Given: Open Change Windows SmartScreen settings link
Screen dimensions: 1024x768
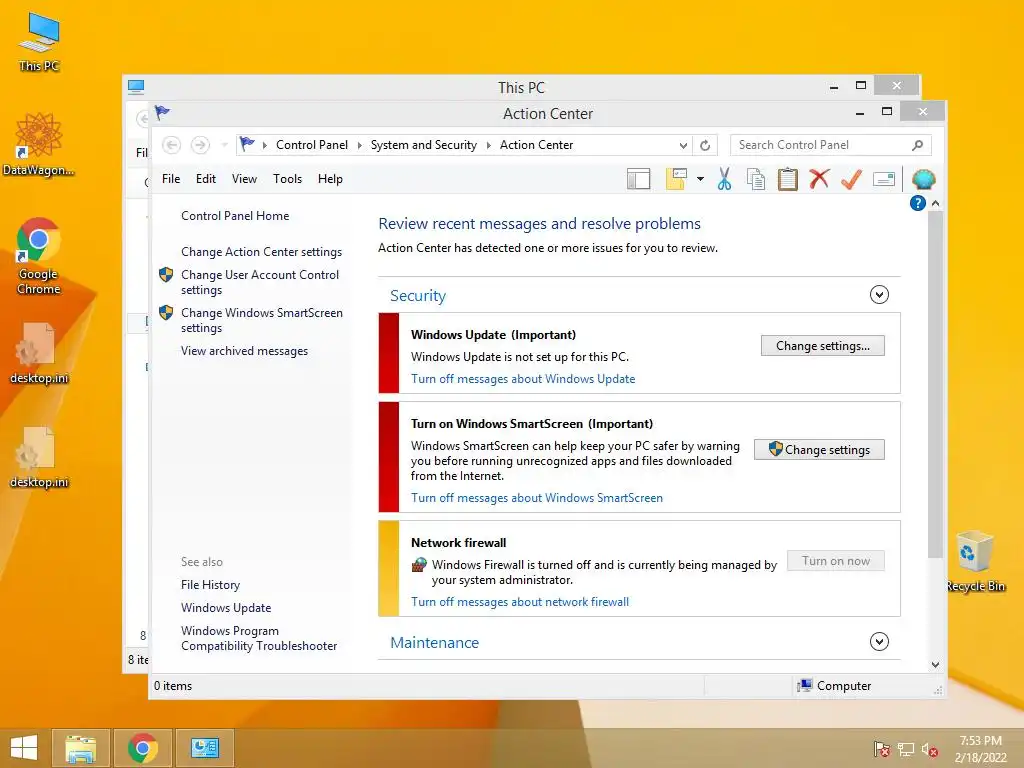Looking at the screenshot, I should [x=262, y=320].
